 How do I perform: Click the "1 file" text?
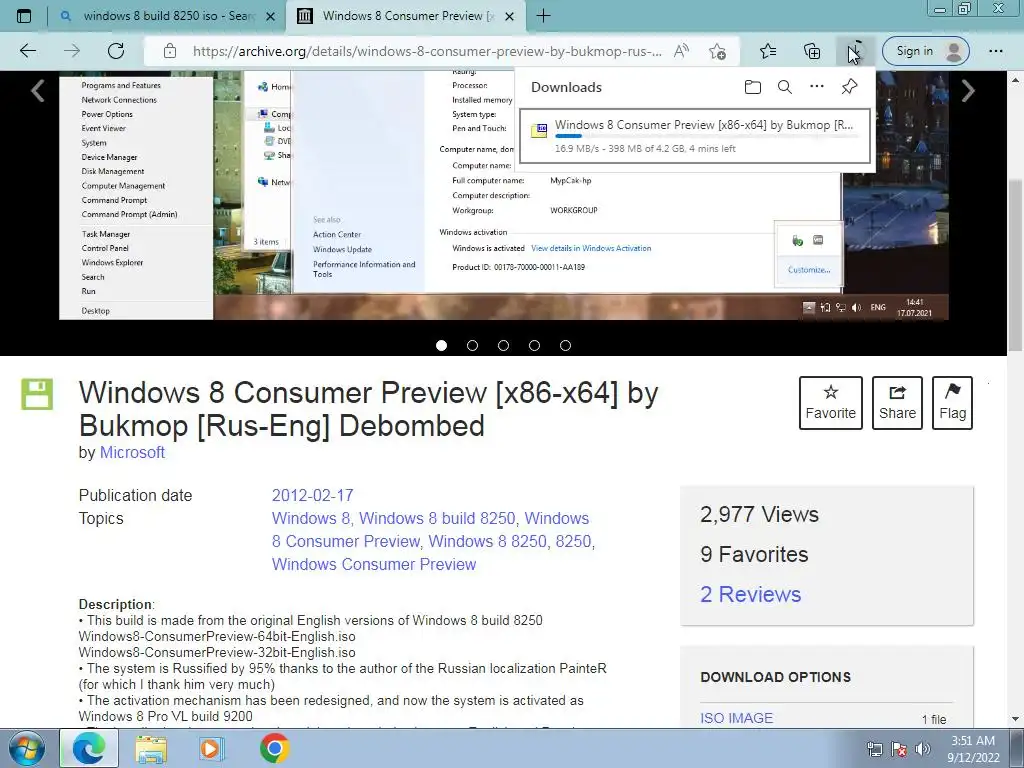[x=934, y=719]
